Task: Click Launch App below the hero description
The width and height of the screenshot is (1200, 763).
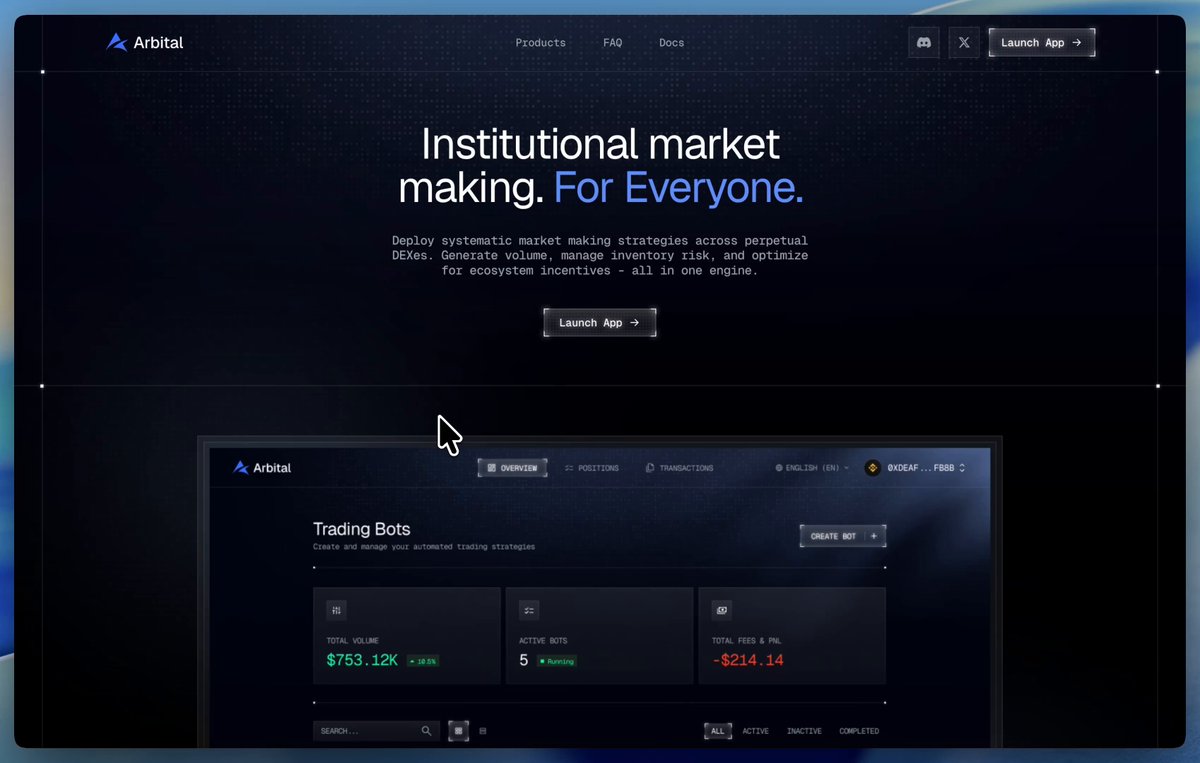Action: click(600, 323)
